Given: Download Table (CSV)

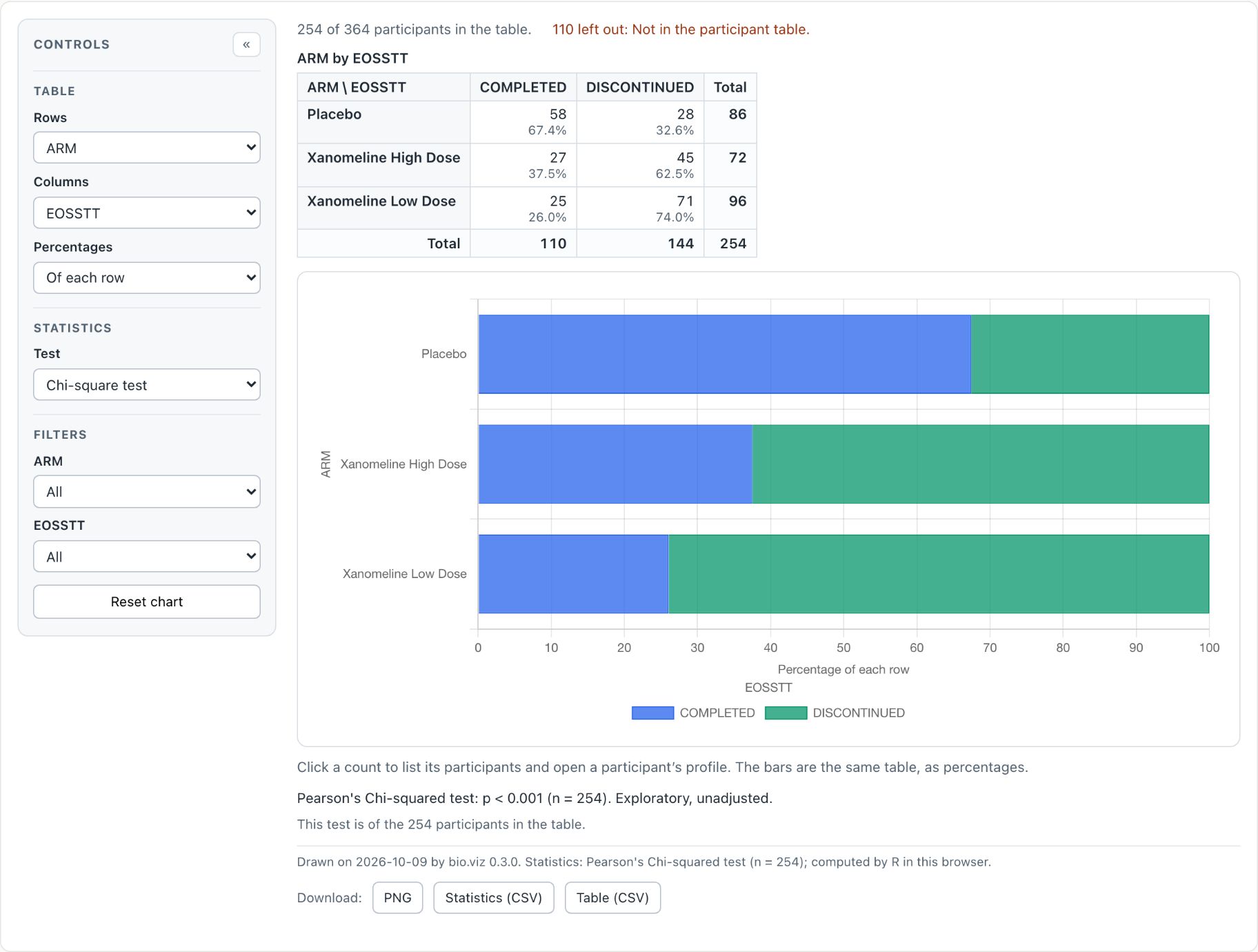Looking at the screenshot, I should click(612, 898).
